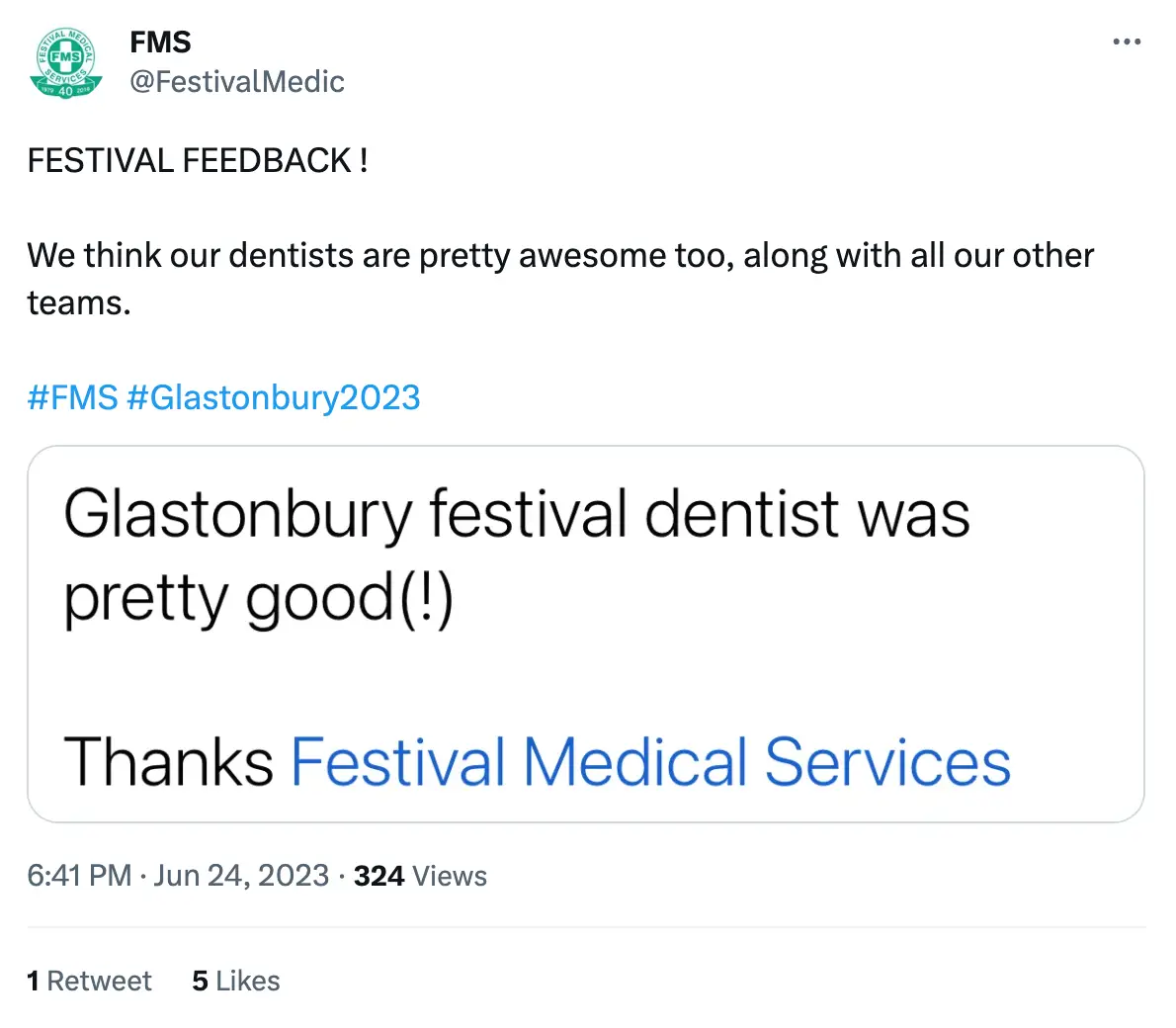
Task: Open the embedded feedback screenshot
Action: point(587,633)
